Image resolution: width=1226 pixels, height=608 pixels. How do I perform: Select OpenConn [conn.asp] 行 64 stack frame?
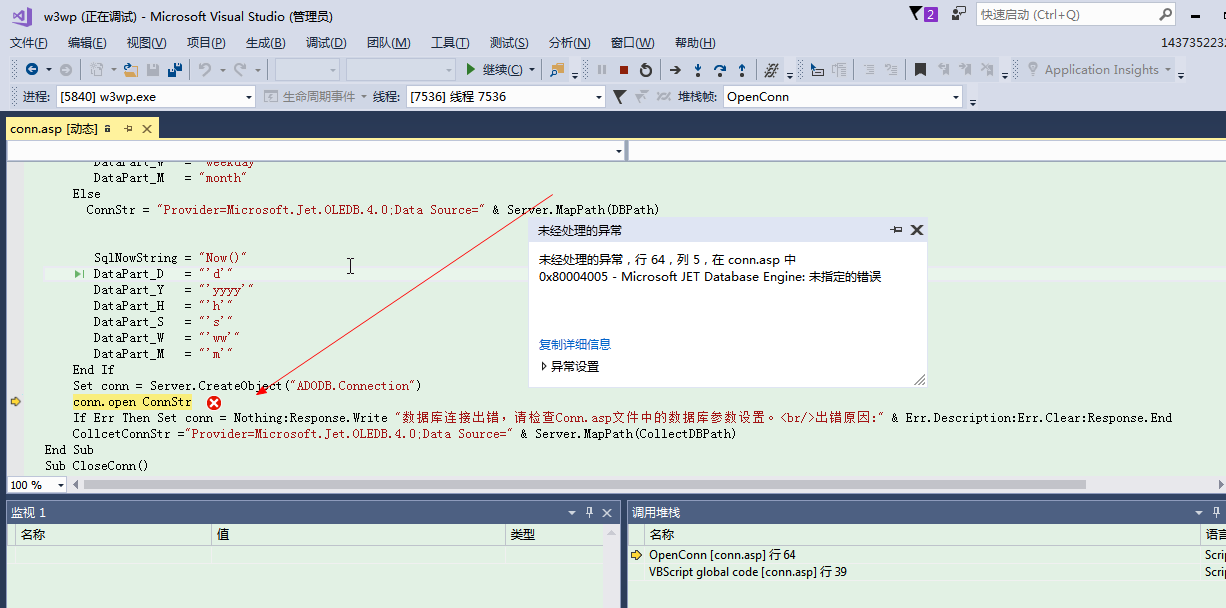point(722,555)
